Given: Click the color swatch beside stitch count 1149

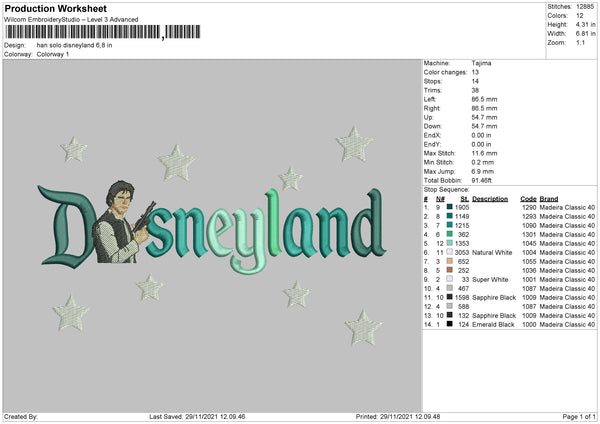Looking at the screenshot, I should (450, 216).
